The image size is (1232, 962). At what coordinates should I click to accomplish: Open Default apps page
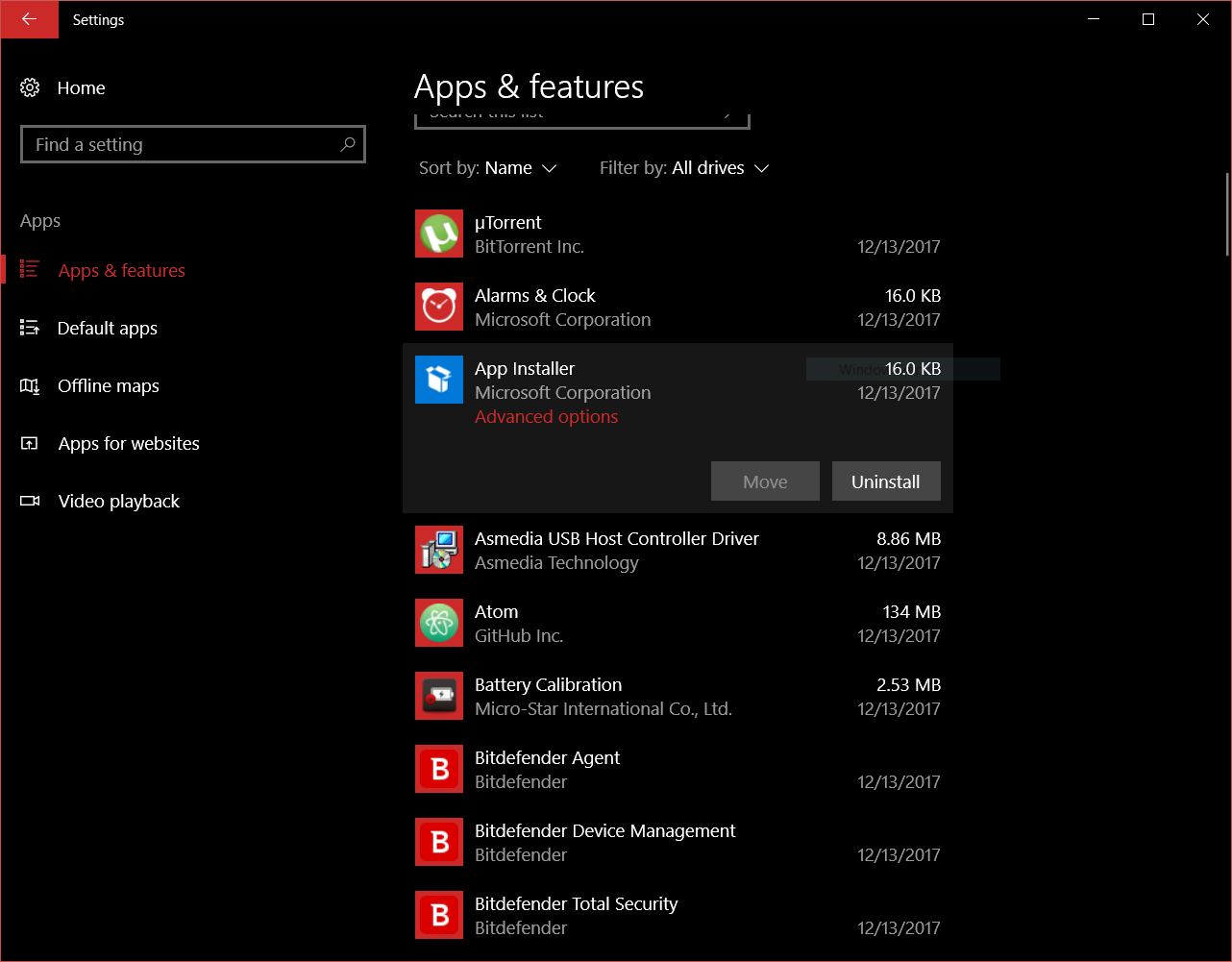[x=108, y=329]
